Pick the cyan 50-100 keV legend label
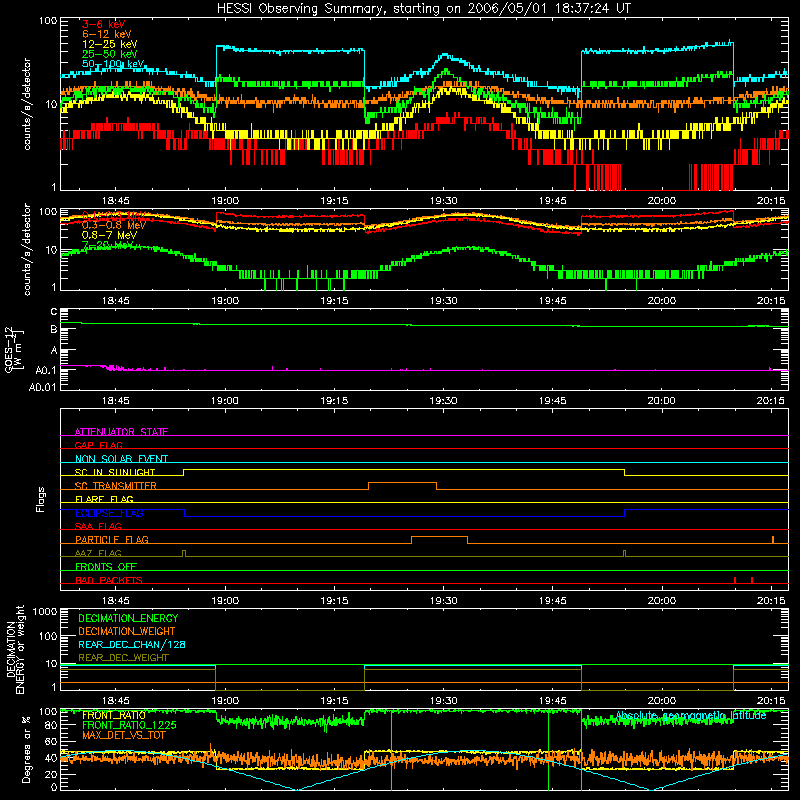800x800 pixels. click(113, 64)
